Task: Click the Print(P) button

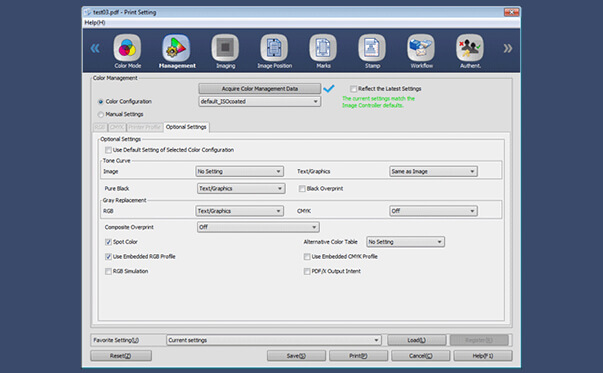Action: (358, 356)
